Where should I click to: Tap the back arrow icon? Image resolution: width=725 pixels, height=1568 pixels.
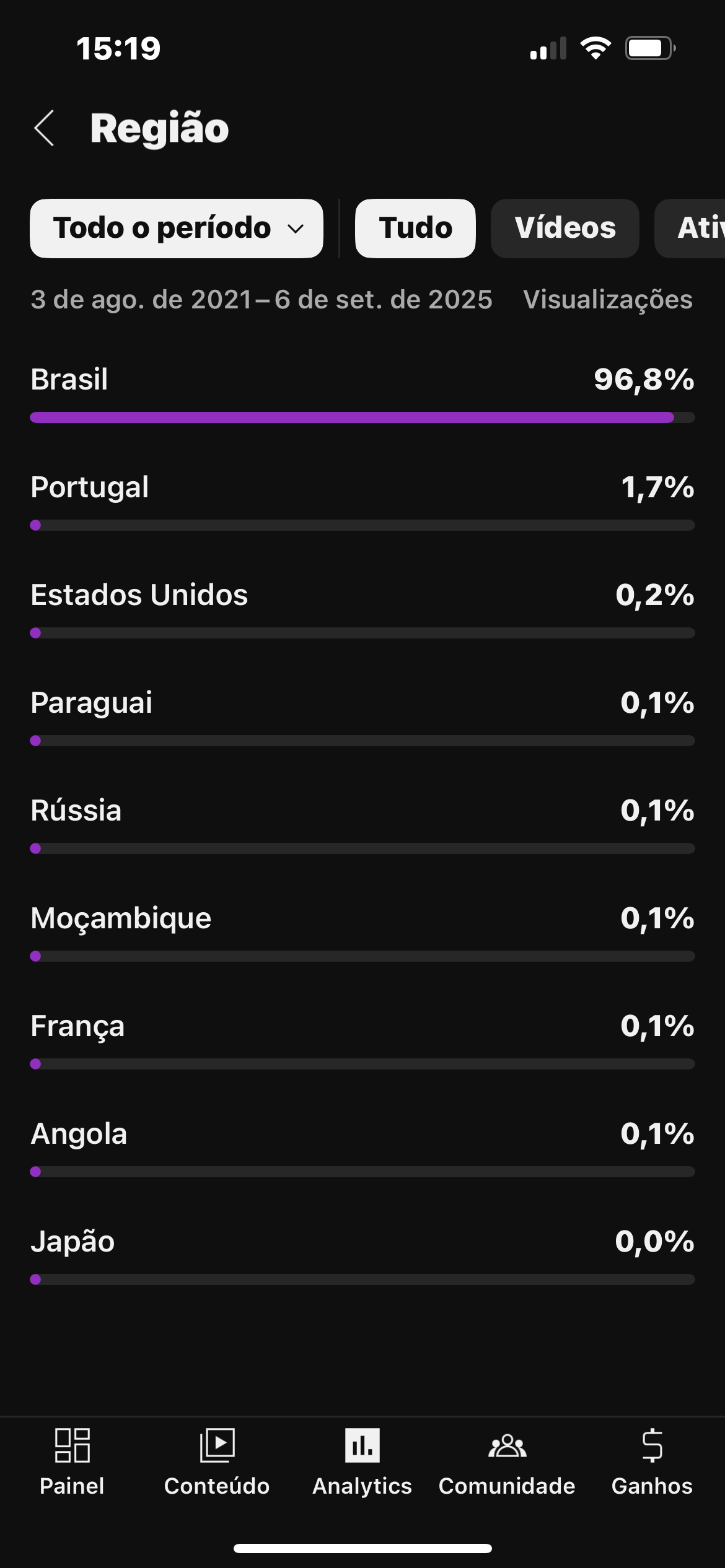pos(45,128)
